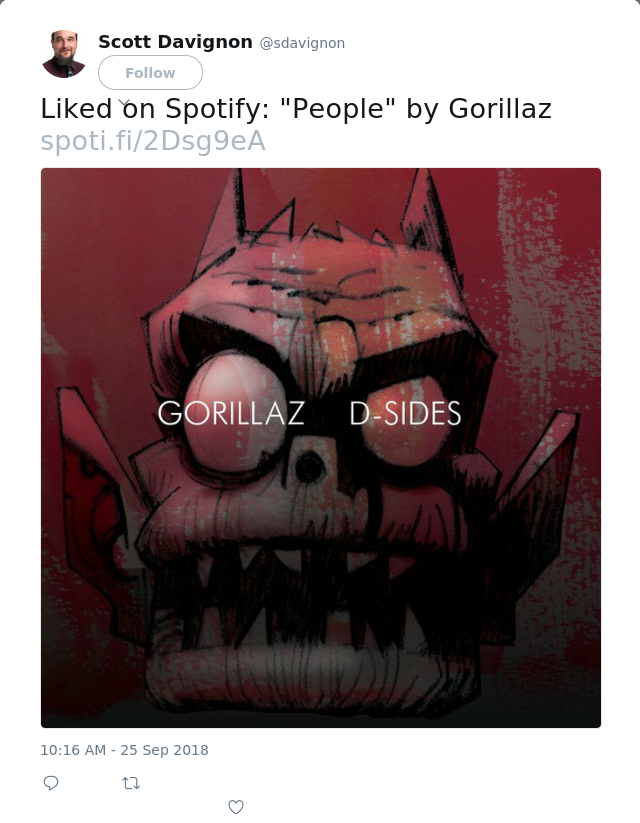Click the 25 Sep 2018 date
Screen dimensions: 640x823
point(164,750)
